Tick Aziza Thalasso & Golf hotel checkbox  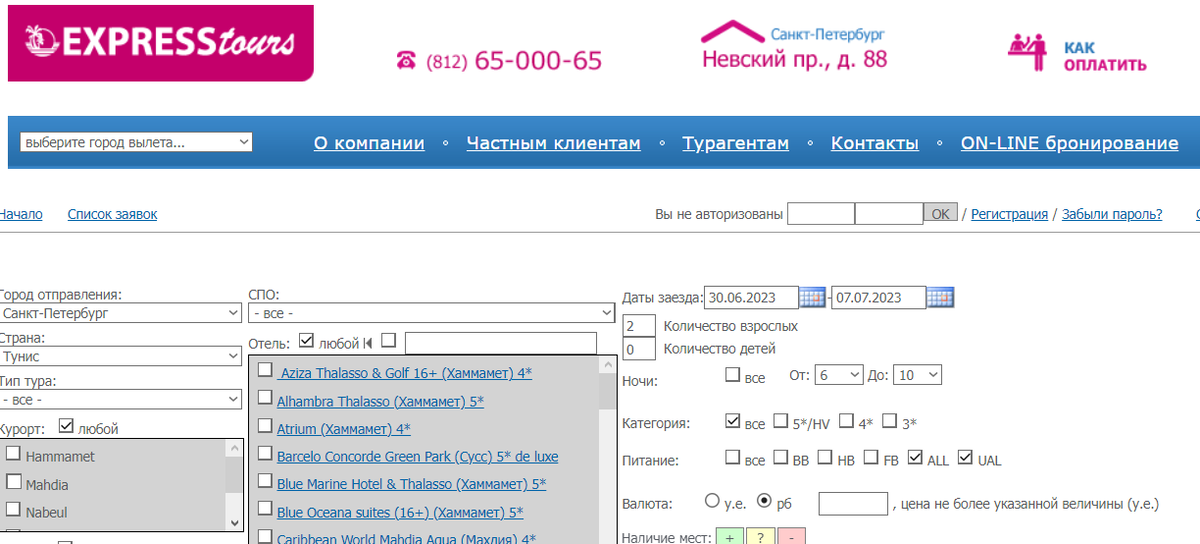(265, 370)
